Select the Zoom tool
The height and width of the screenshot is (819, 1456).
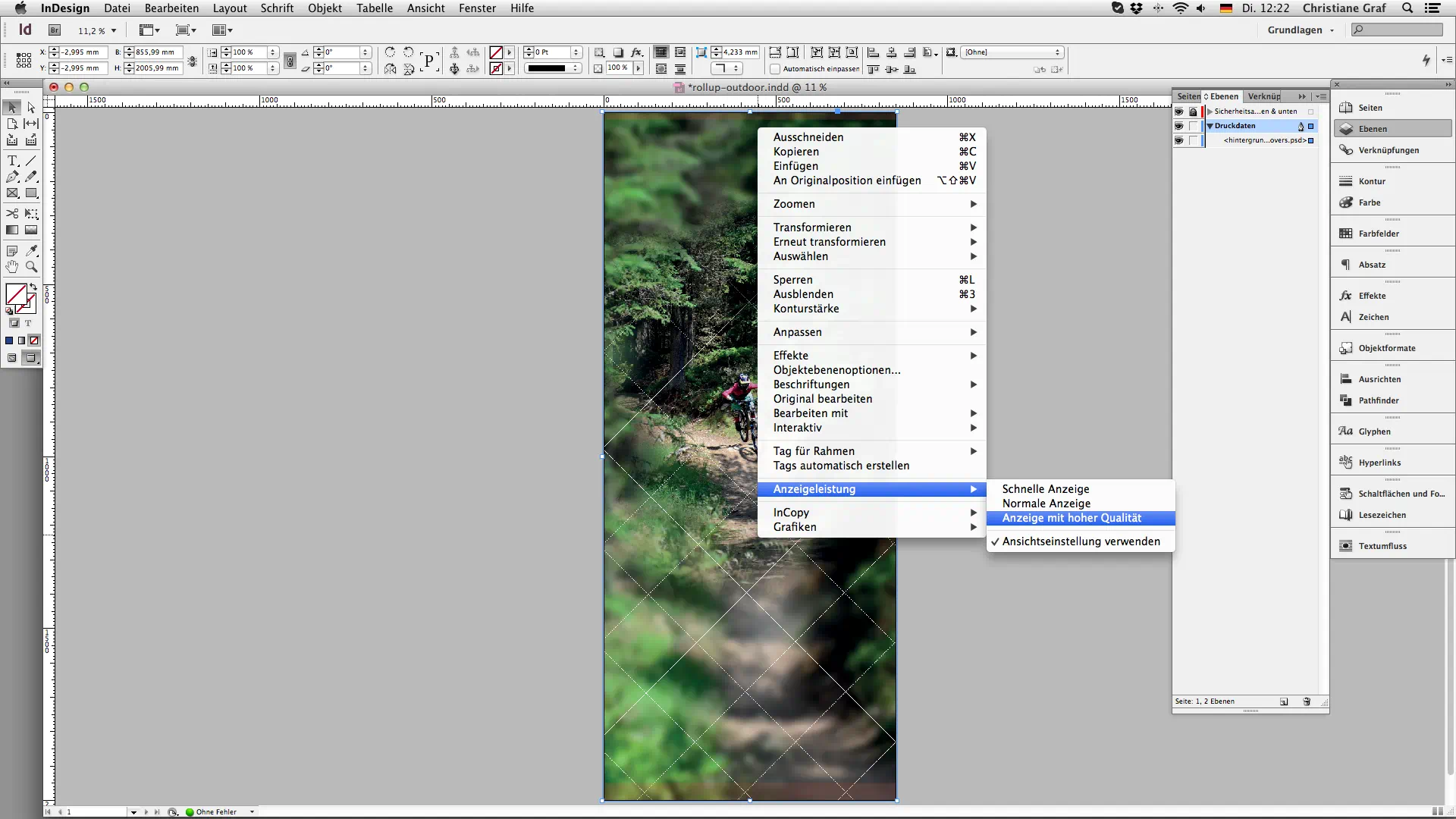click(x=31, y=267)
